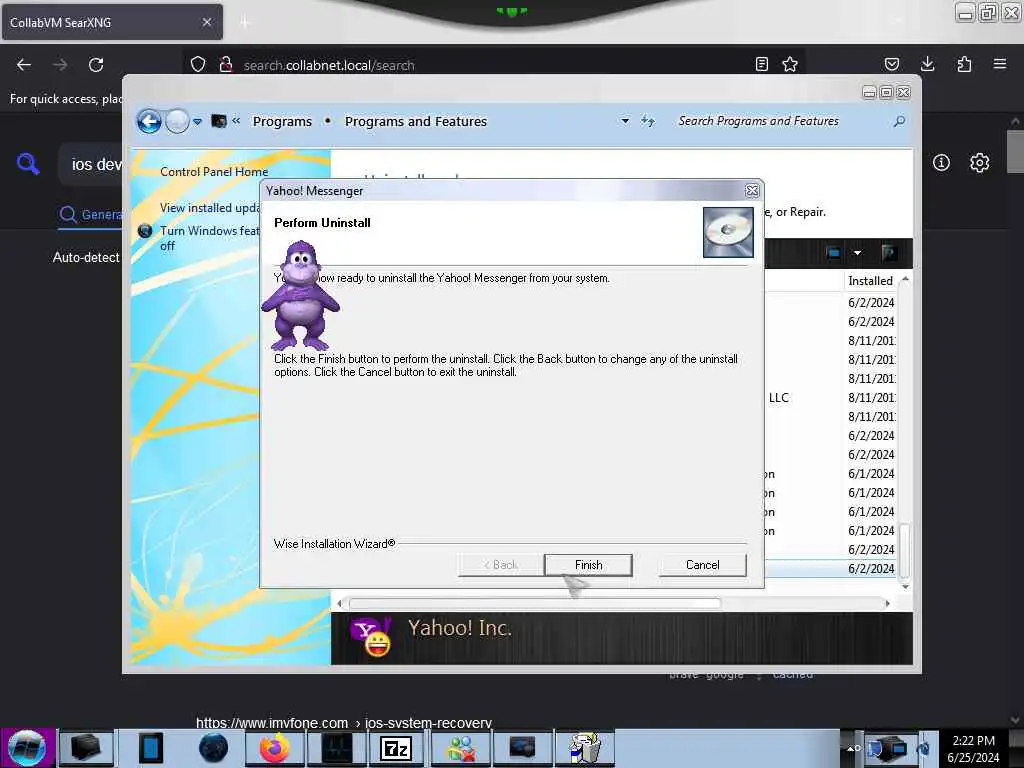
Task: Sort by the Installed column header
Action: pyautogui.click(x=871, y=281)
